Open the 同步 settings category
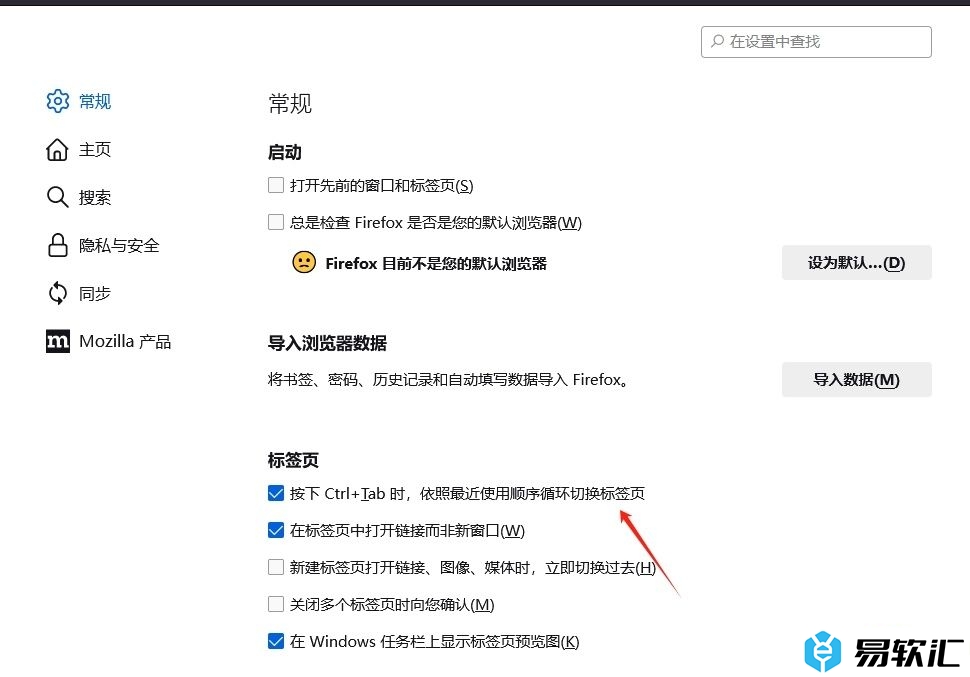The height and width of the screenshot is (677, 970). (x=79, y=293)
